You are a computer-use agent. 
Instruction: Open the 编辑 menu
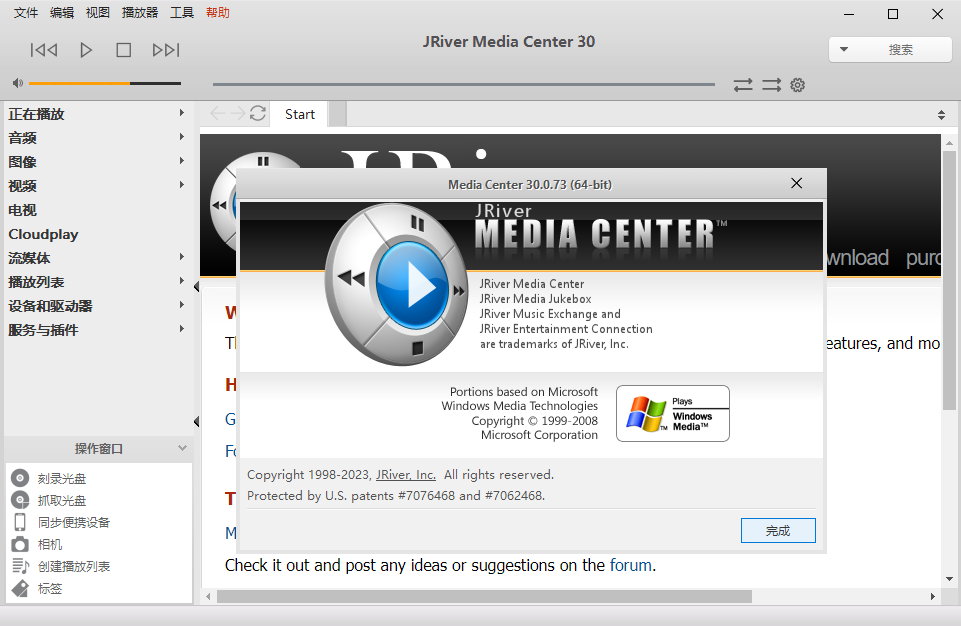pyautogui.click(x=62, y=12)
